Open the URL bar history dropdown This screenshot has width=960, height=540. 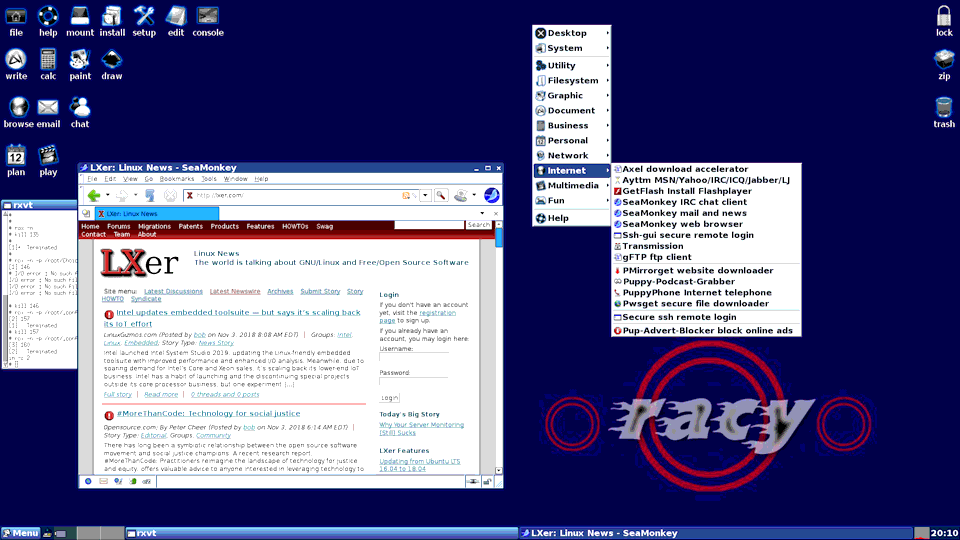tap(426, 195)
